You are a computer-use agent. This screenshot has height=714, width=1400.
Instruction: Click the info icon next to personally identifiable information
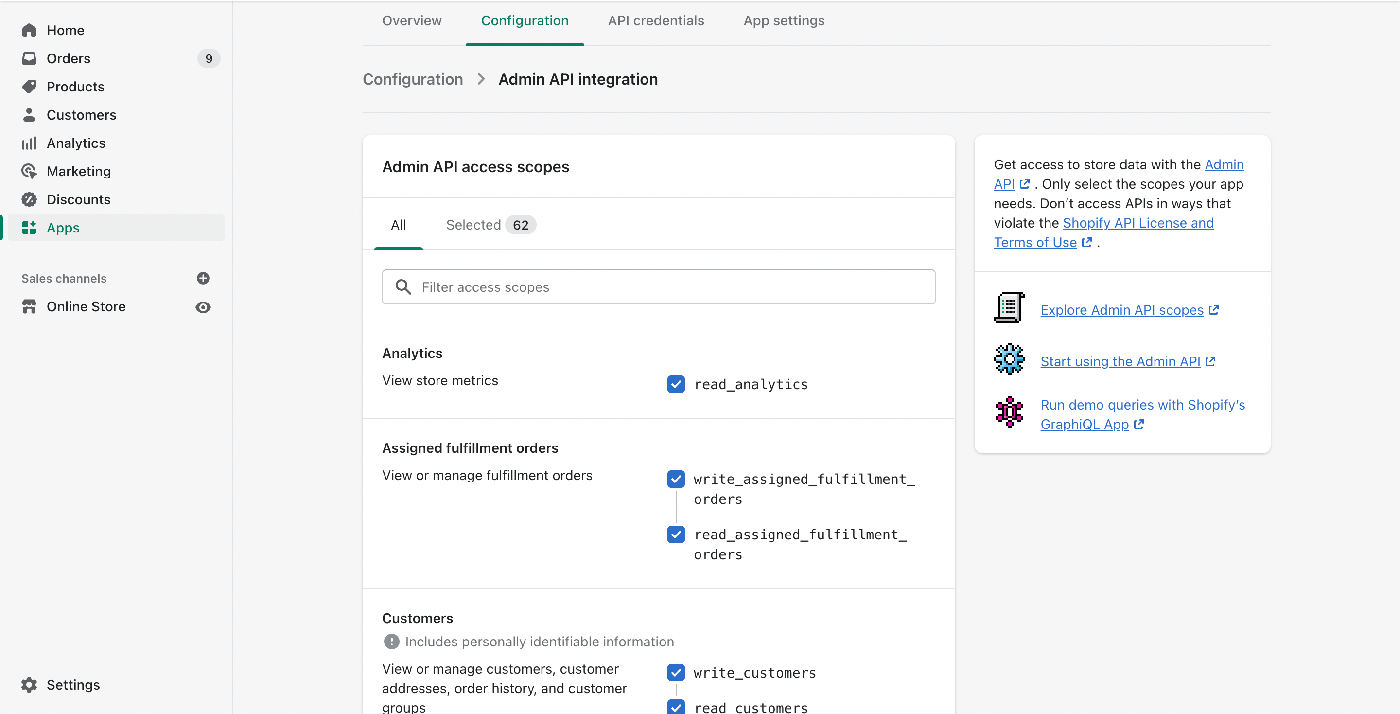(x=392, y=642)
